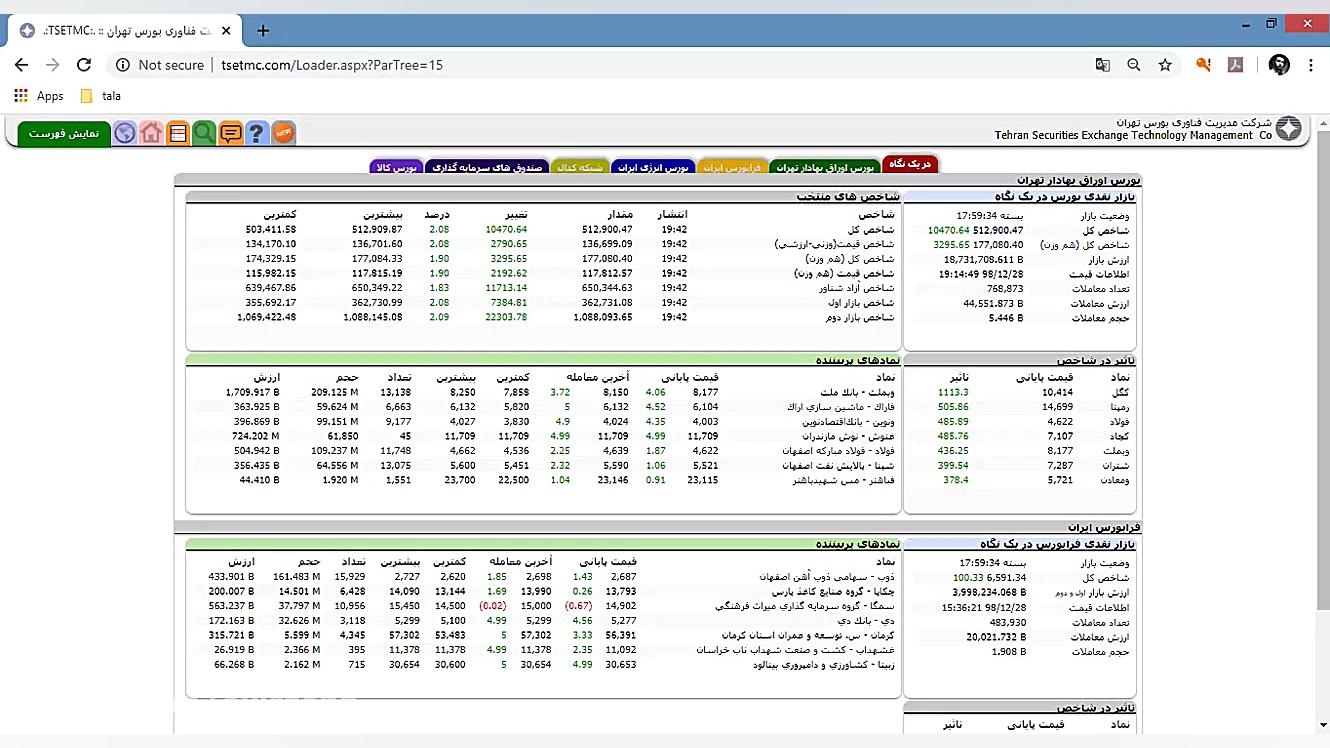Go to the site home via the house icon
The height and width of the screenshot is (748, 1330).
[151, 133]
